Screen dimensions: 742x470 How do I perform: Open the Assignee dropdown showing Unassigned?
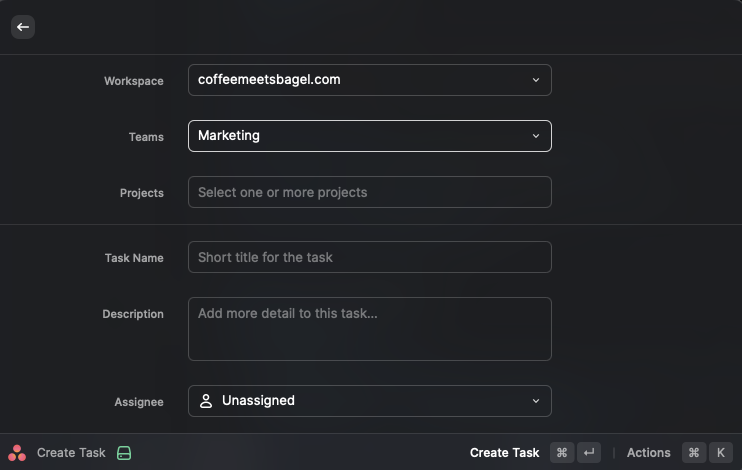tap(370, 401)
